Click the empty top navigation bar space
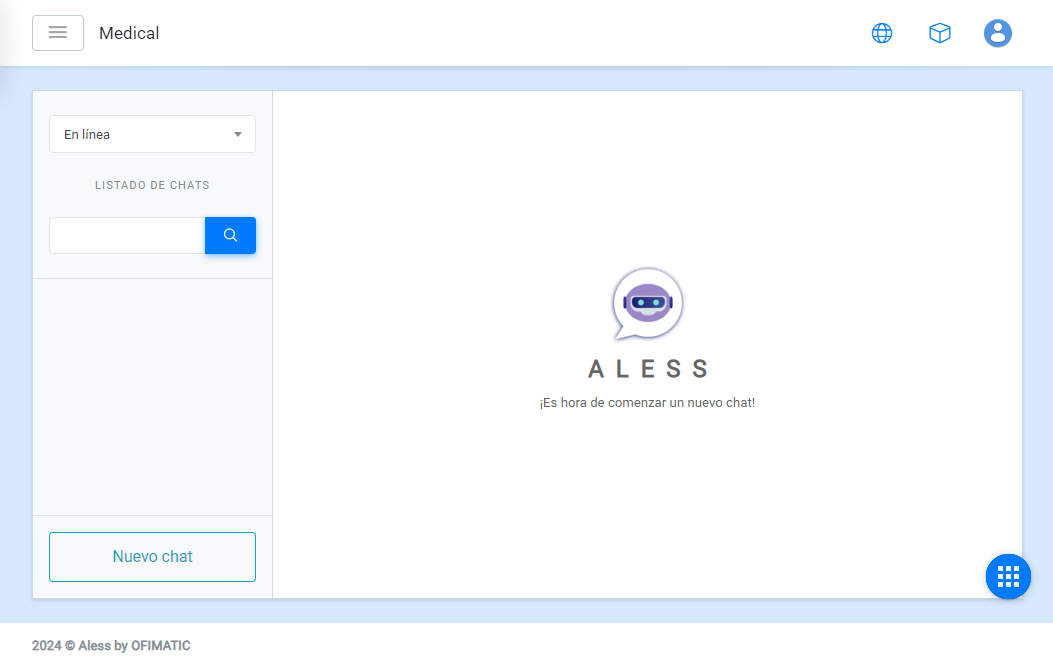Viewport: 1053px width, 666px height. coord(500,33)
